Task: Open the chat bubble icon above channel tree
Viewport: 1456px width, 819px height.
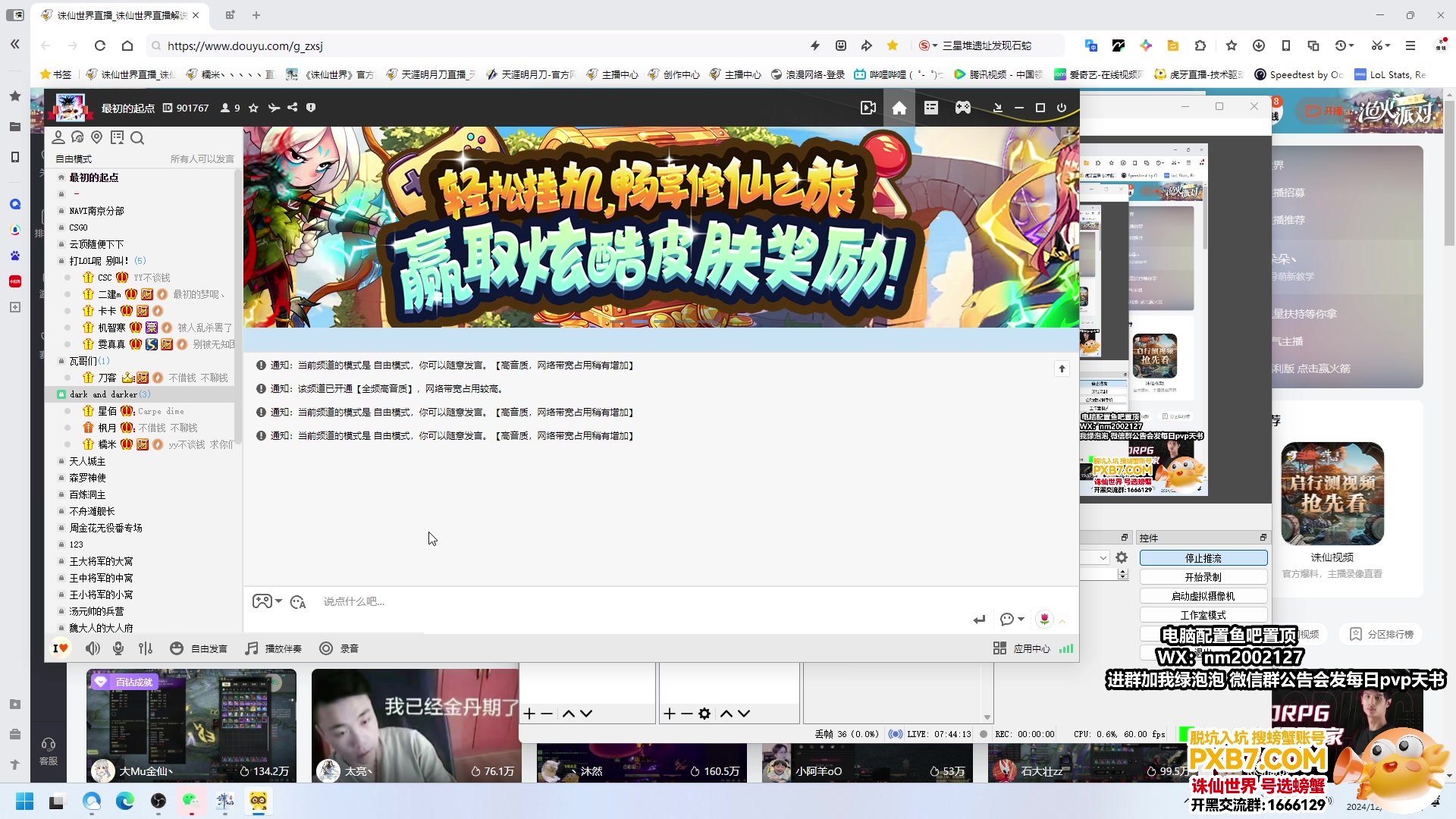Action: coord(77,137)
